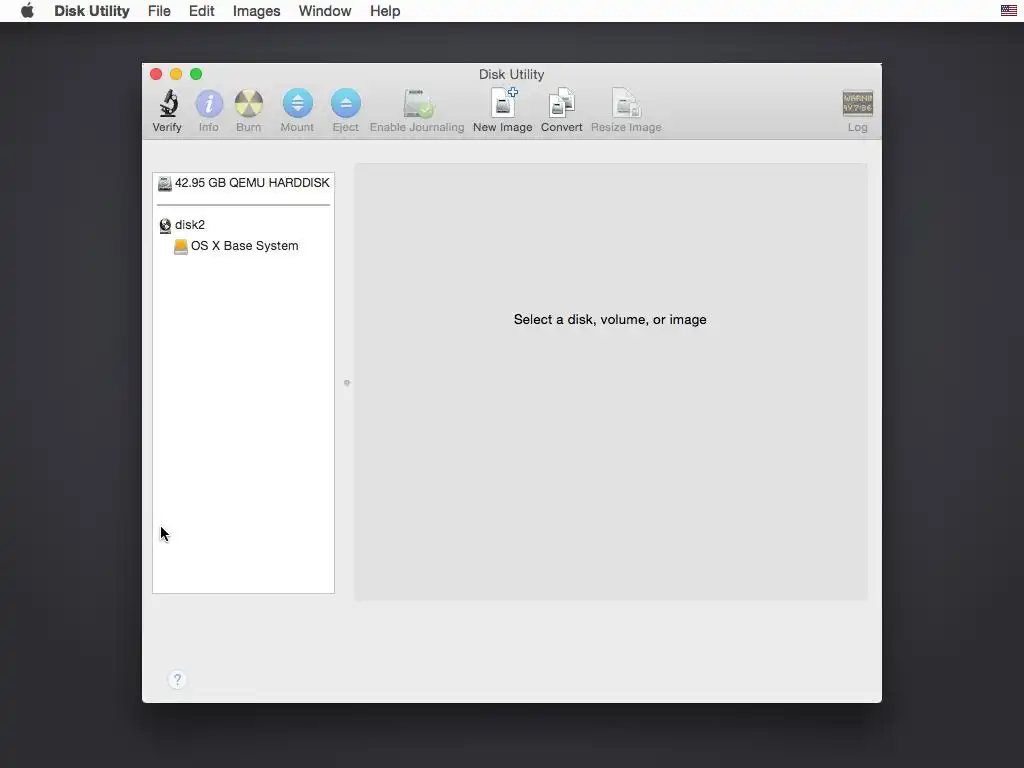Open the Disk Utility application menu
The height and width of the screenshot is (768, 1024).
[x=92, y=11]
